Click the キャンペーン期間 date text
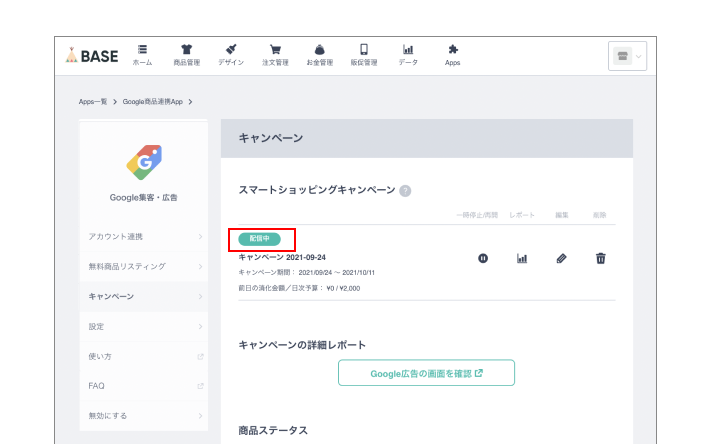The height and width of the screenshot is (444, 712). 307,273
